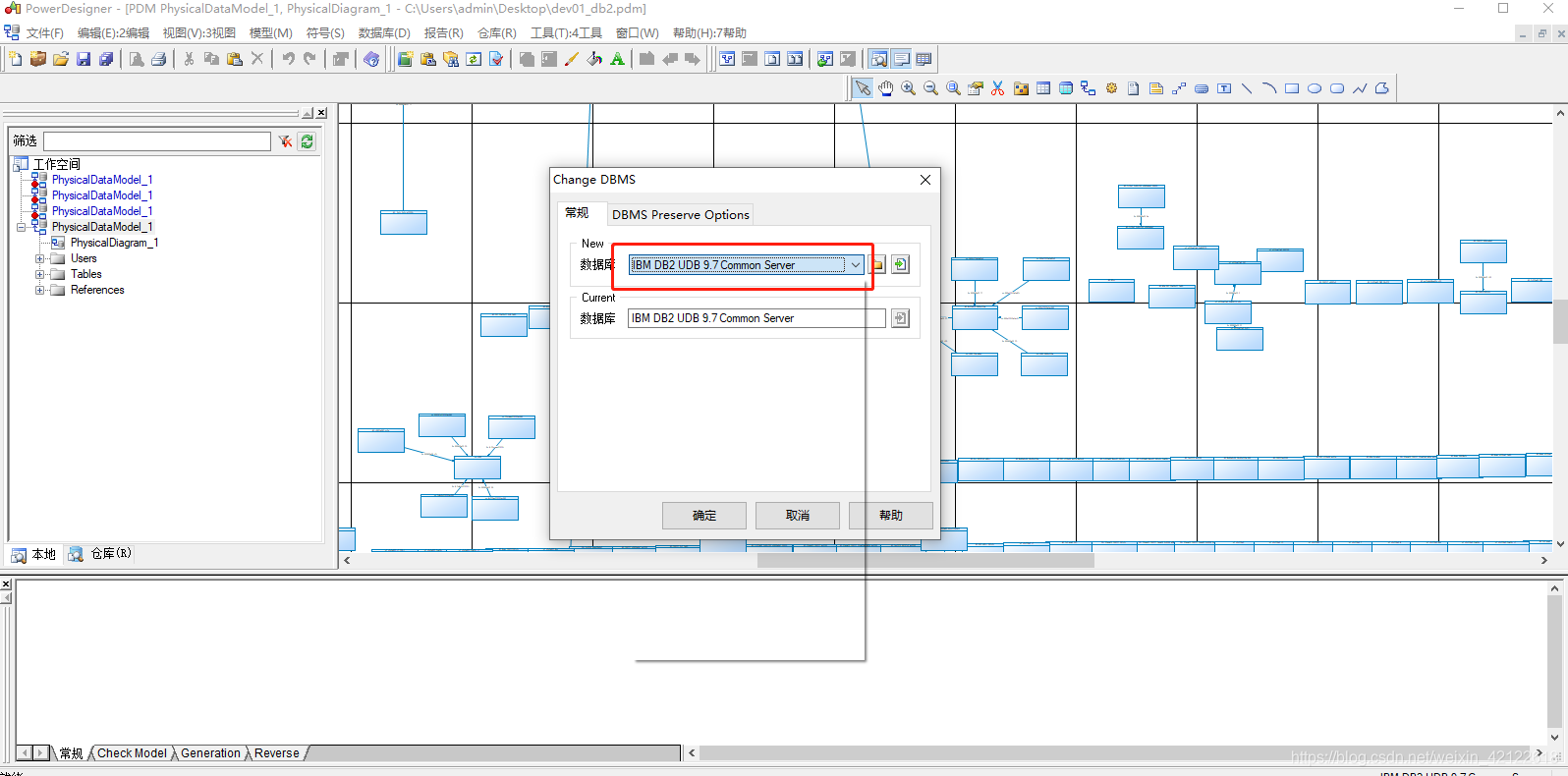Click the 帮助 button in dialog
1568x776 pixels.
pyautogui.click(x=891, y=516)
